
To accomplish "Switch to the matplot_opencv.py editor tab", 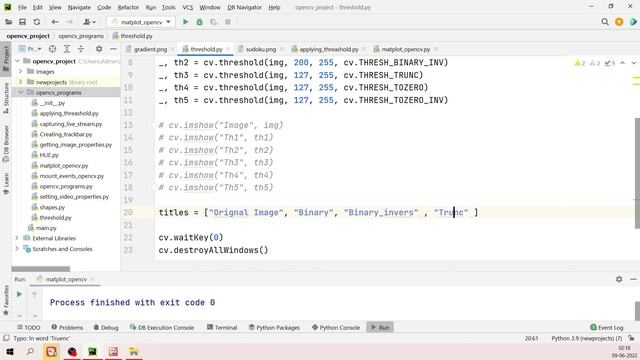I will click(405, 49).
